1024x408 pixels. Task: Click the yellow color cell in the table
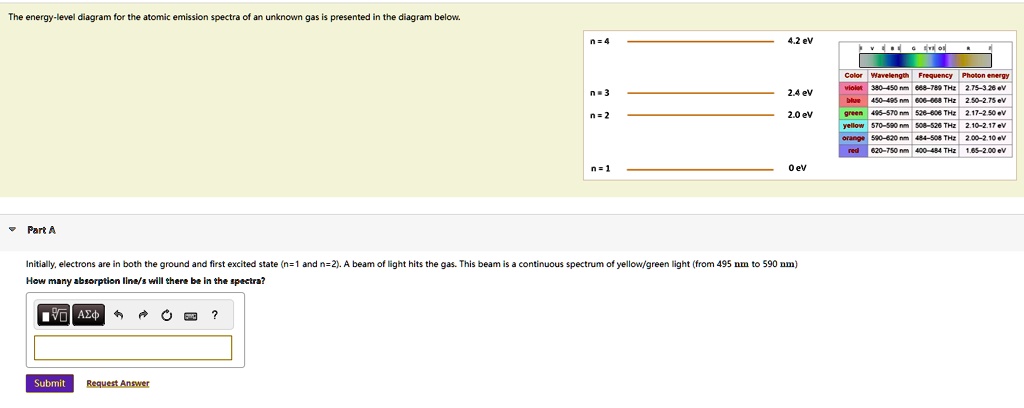click(x=853, y=126)
